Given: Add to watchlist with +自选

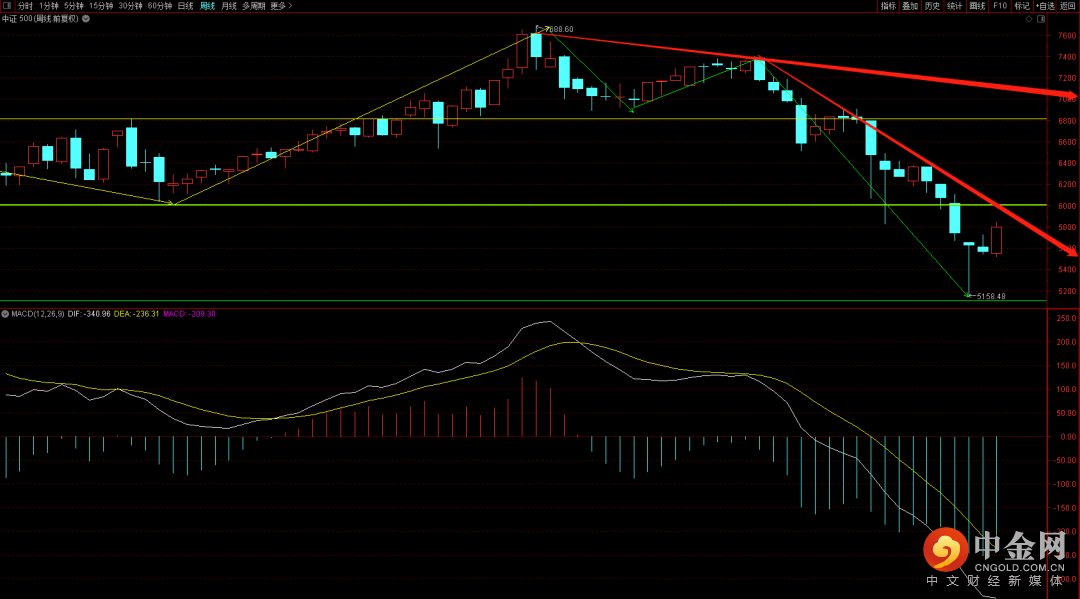Looking at the screenshot, I should click(x=1045, y=6).
